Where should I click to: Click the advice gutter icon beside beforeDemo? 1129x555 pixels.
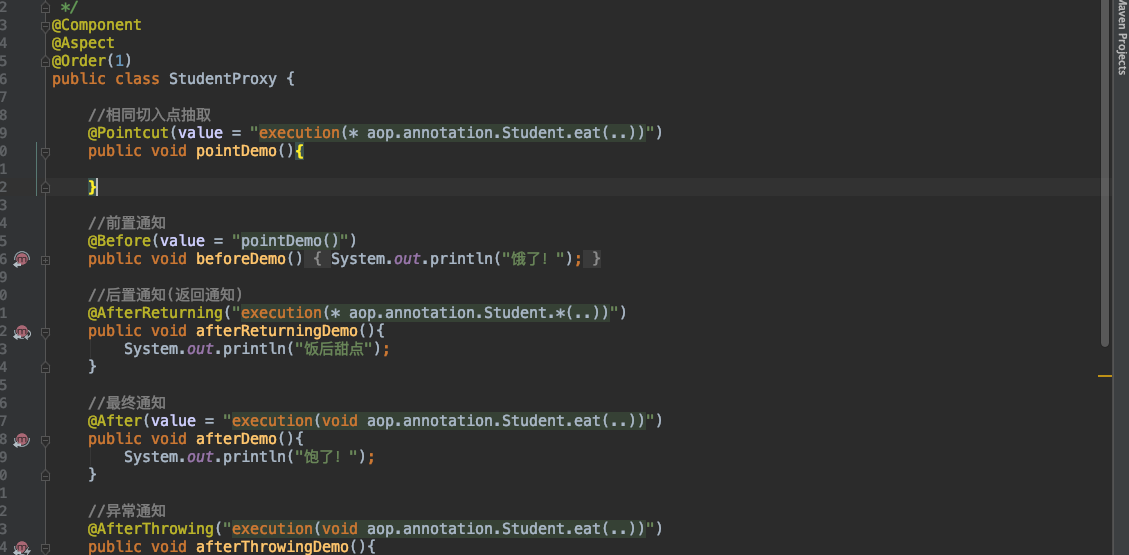pos(22,259)
